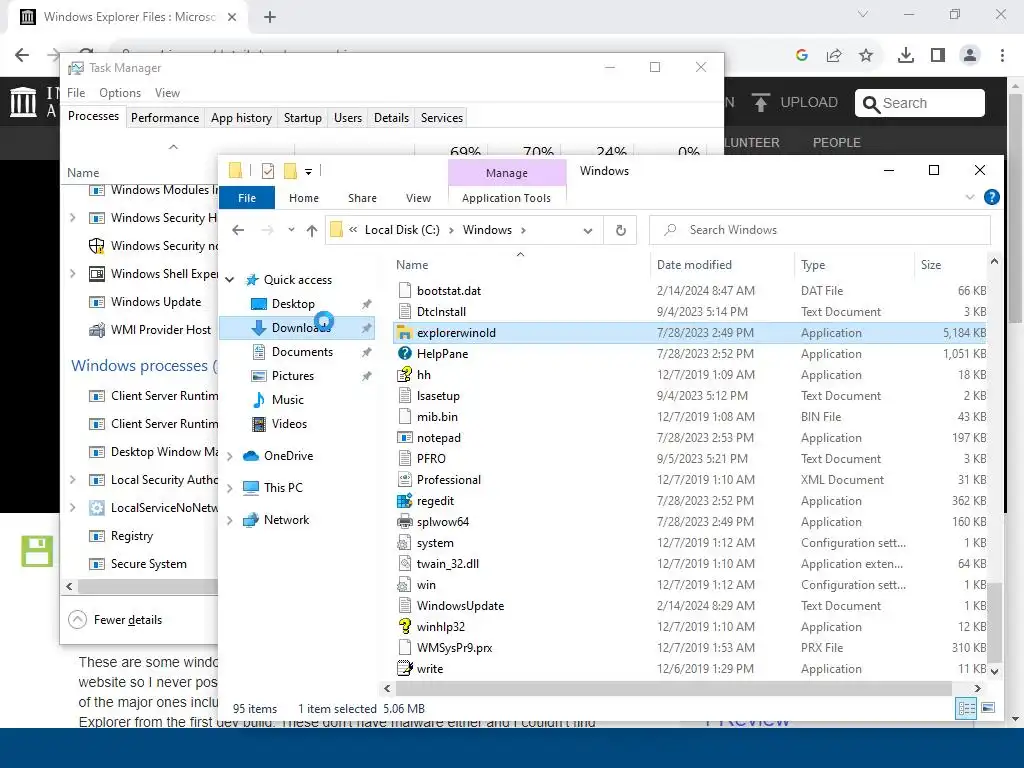1024x768 pixels.
Task: Click New folder icon in Explorer title bar
Action: 290,171
